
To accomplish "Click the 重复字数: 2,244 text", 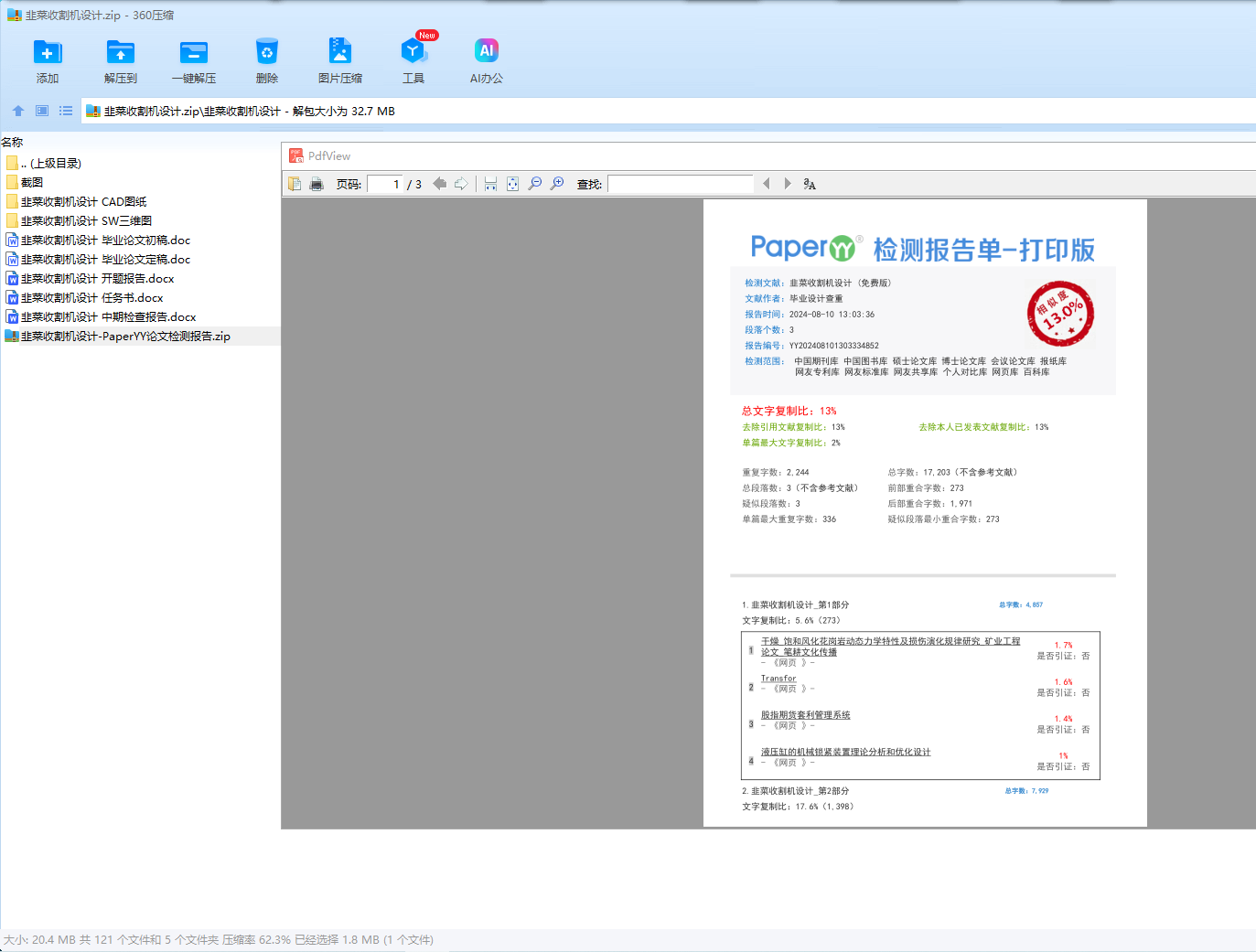I will (x=776, y=472).
